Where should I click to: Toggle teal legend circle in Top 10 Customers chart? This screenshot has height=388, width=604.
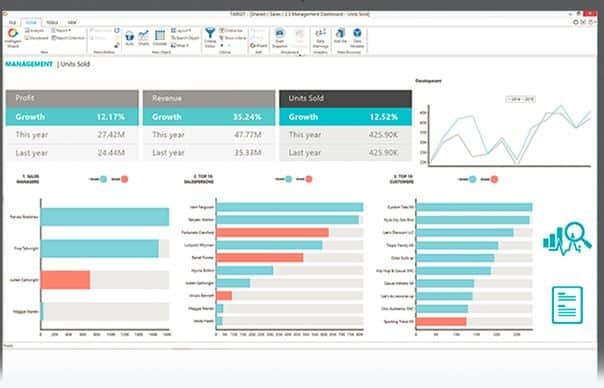click(473, 179)
